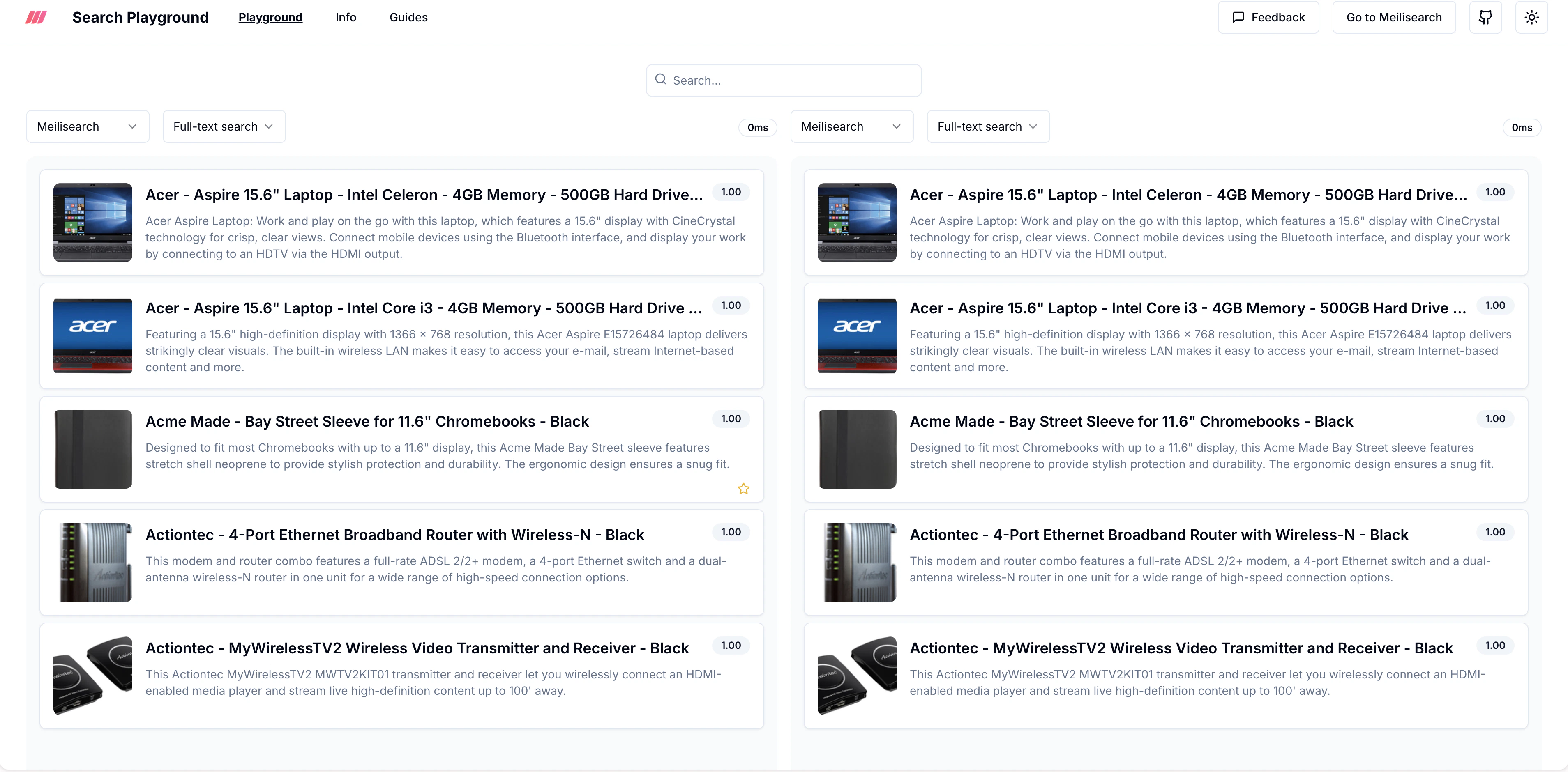Click the Acer Aspire Celeron laptop thumbnail
Screen dimensions: 1568x772
[92, 223]
